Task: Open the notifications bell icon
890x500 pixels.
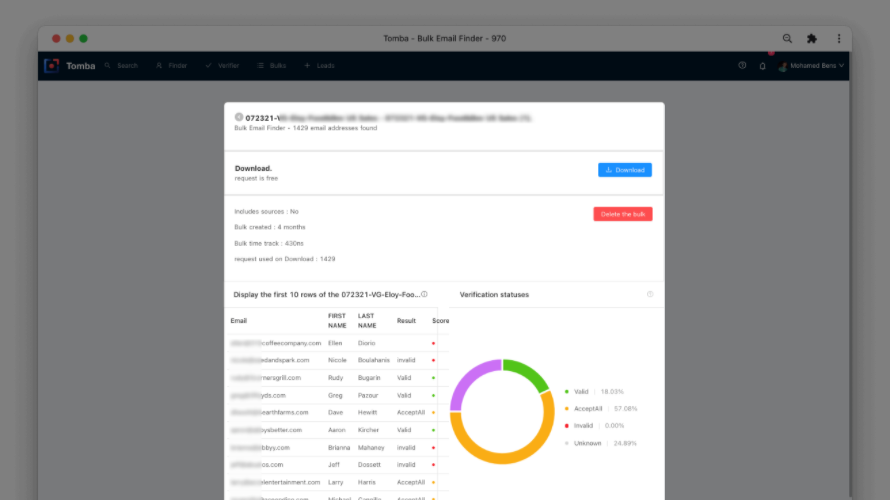Action: [762, 66]
